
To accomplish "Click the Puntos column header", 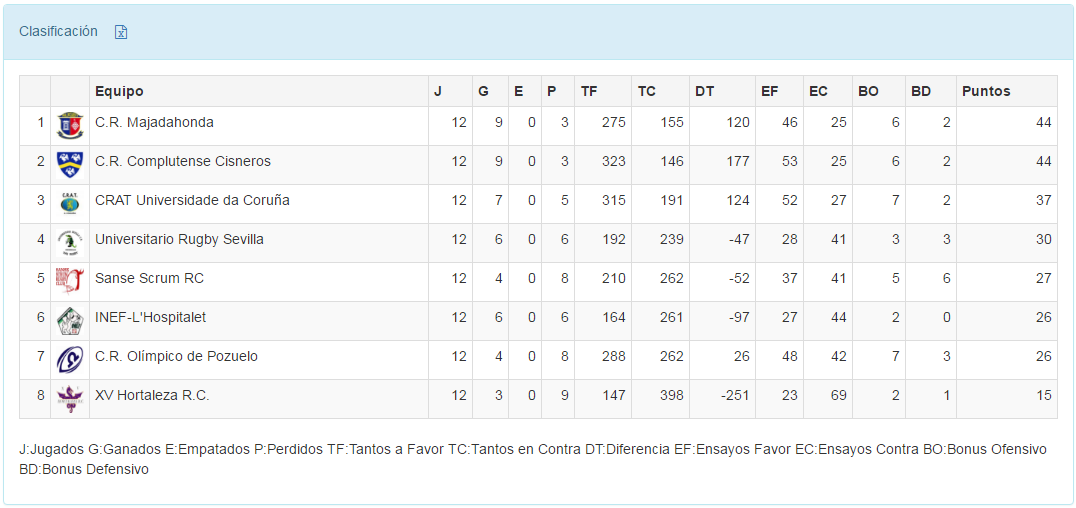I will [986, 91].
